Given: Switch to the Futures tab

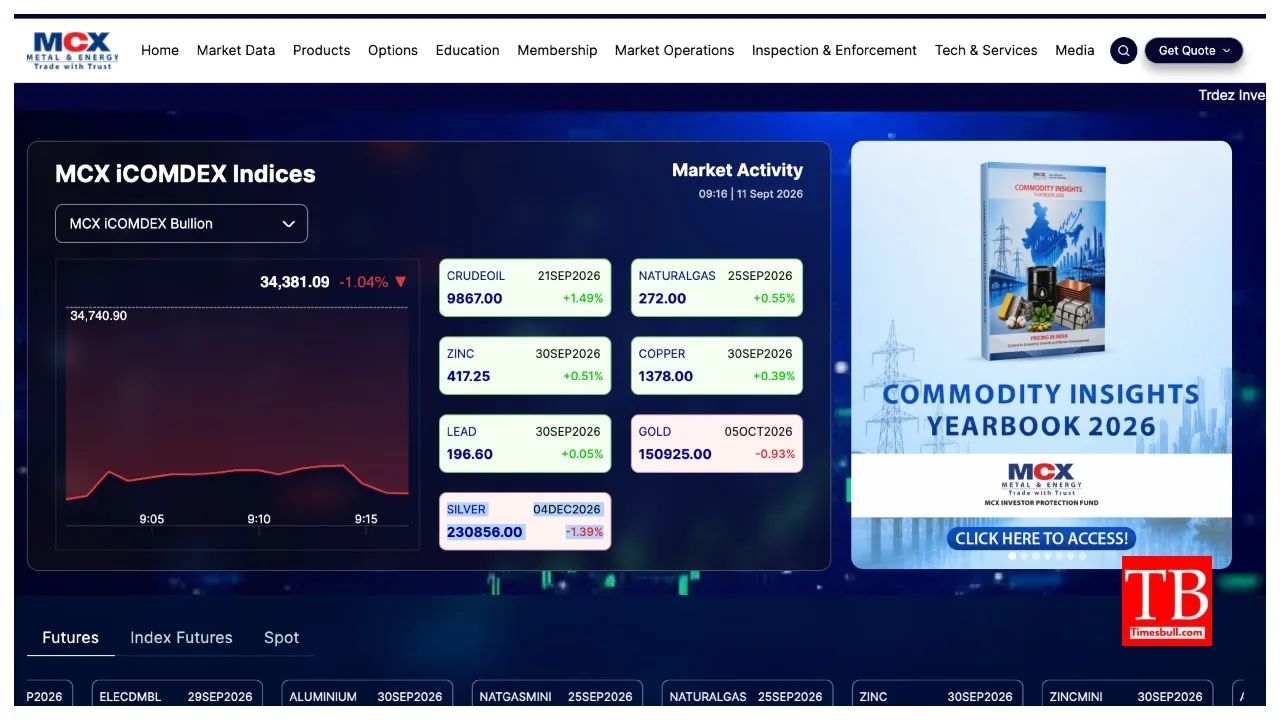Looking at the screenshot, I should 70,637.
